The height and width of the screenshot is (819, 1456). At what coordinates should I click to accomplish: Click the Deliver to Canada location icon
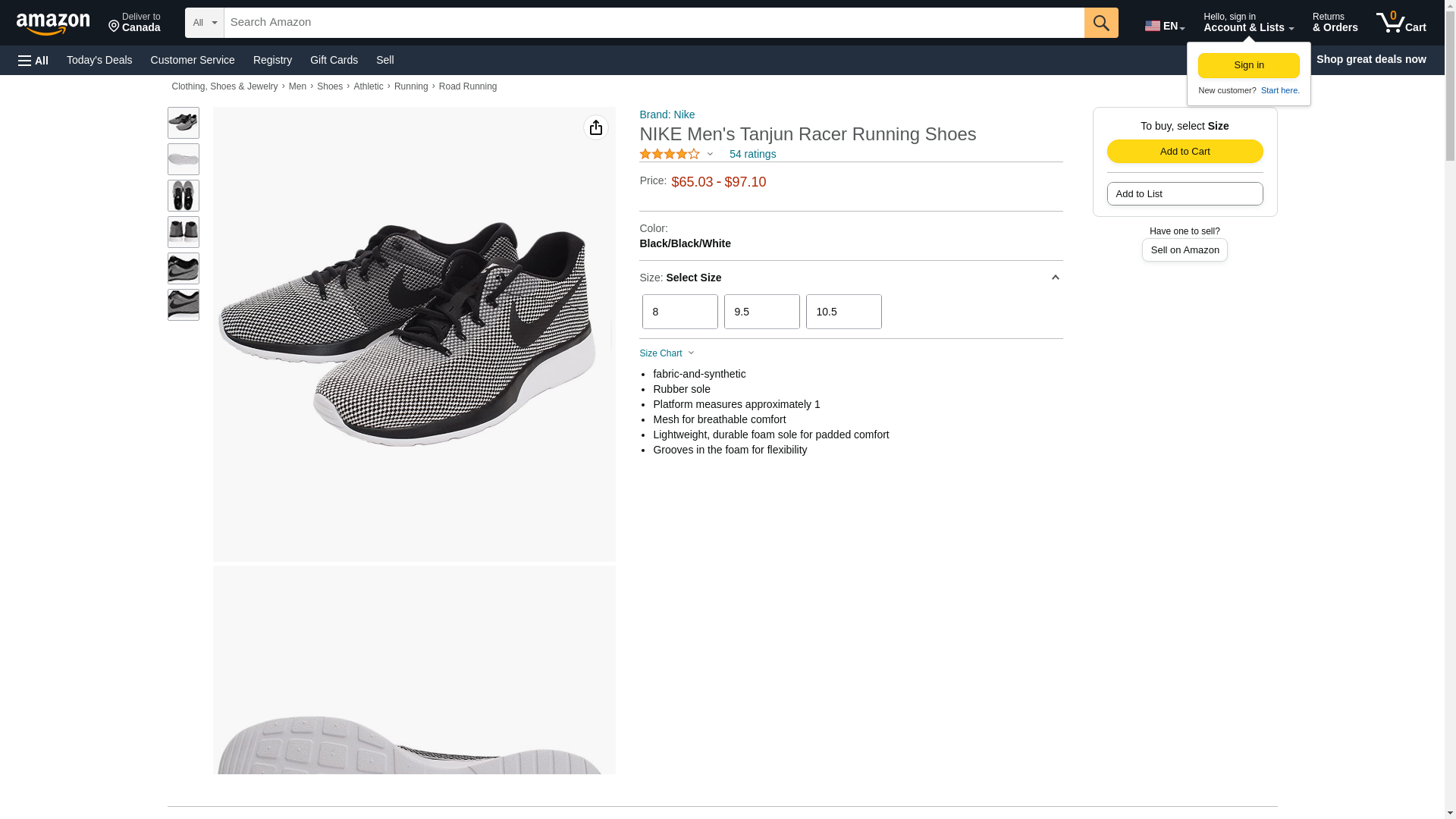tap(114, 27)
